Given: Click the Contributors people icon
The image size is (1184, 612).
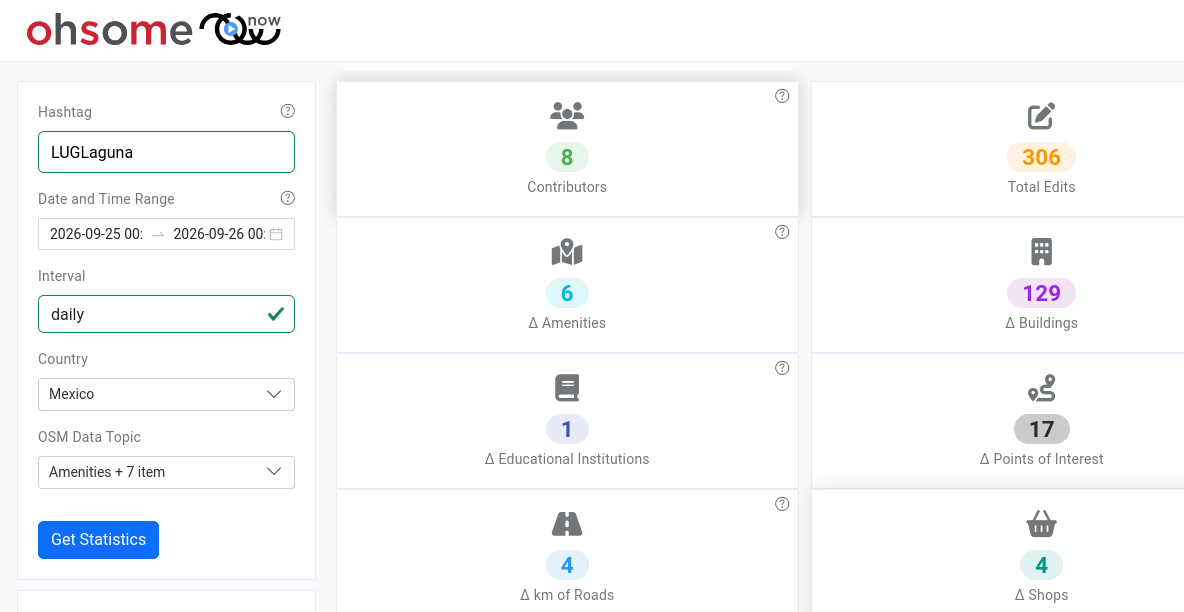Looking at the screenshot, I should click(567, 115).
